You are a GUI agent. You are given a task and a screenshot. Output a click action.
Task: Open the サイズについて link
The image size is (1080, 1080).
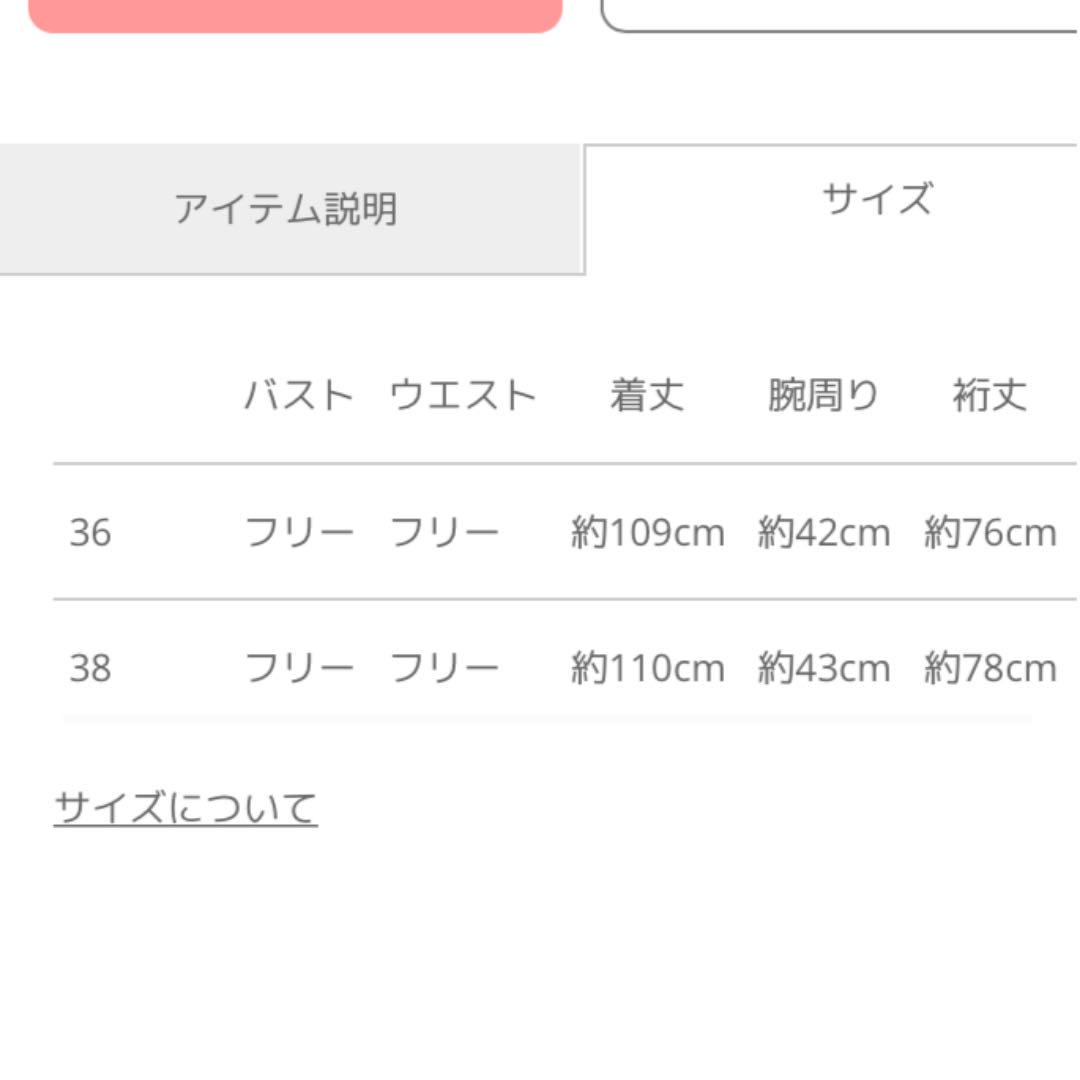(185, 807)
